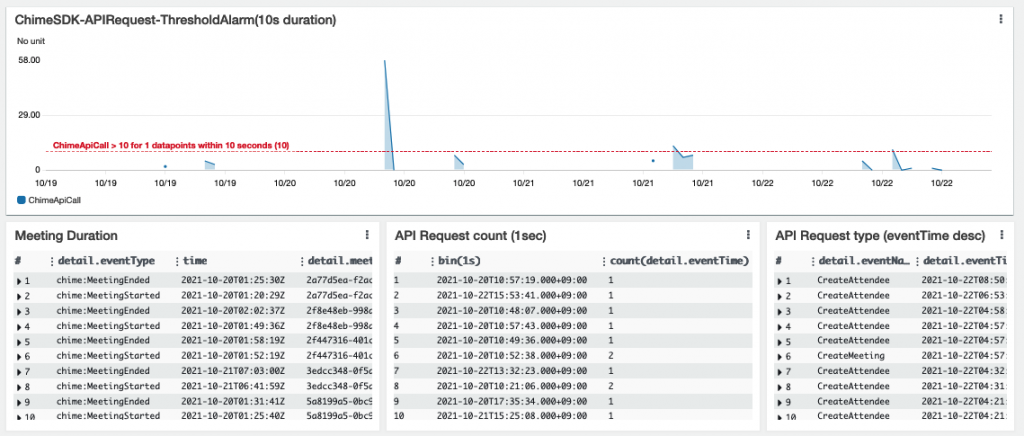
Task: Select bin cell 2021-10-20T10:57:19.000+09:00
Action: (511, 281)
